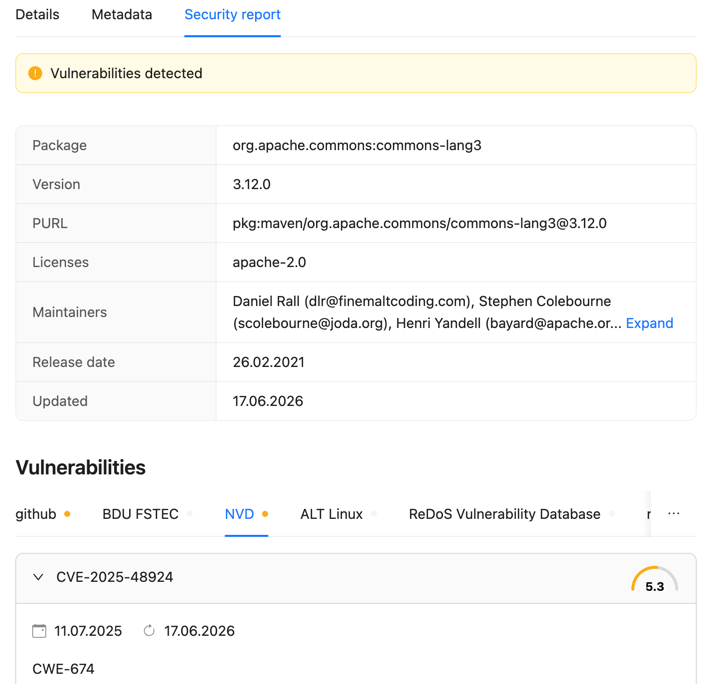
Task: Select the Security report tab
Action: point(232,15)
